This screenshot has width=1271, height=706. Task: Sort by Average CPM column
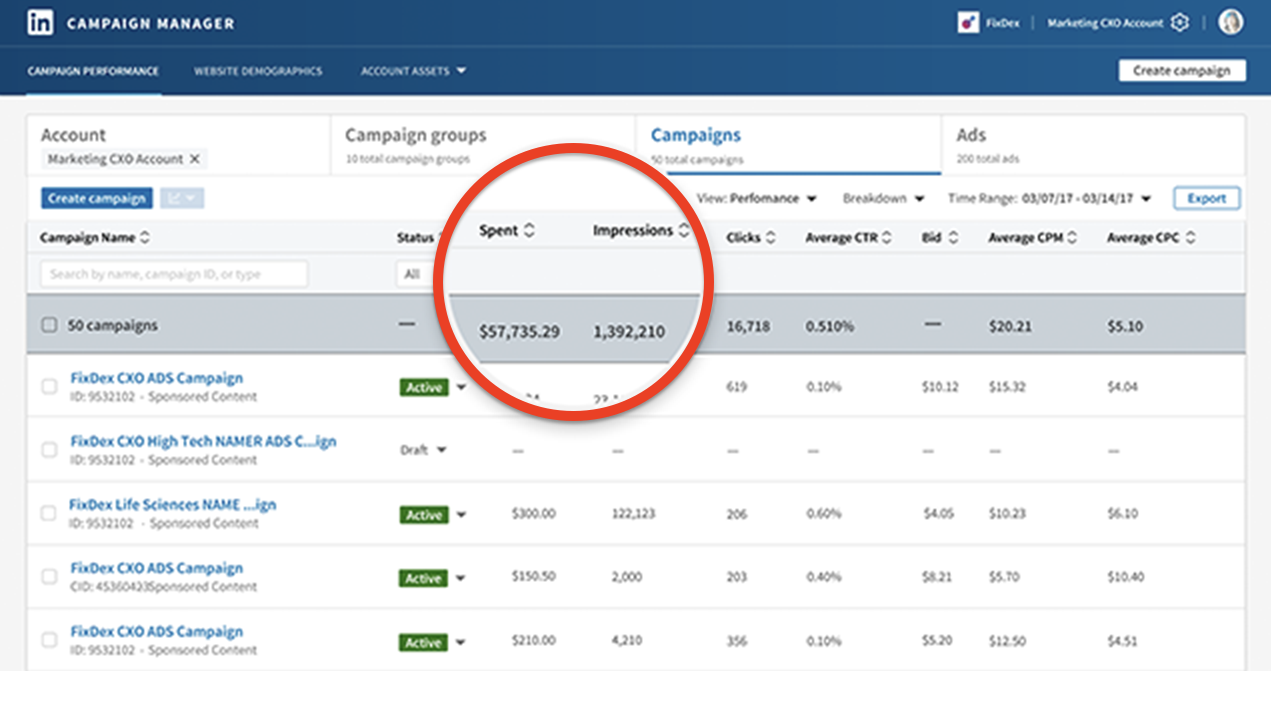click(1072, 238)
